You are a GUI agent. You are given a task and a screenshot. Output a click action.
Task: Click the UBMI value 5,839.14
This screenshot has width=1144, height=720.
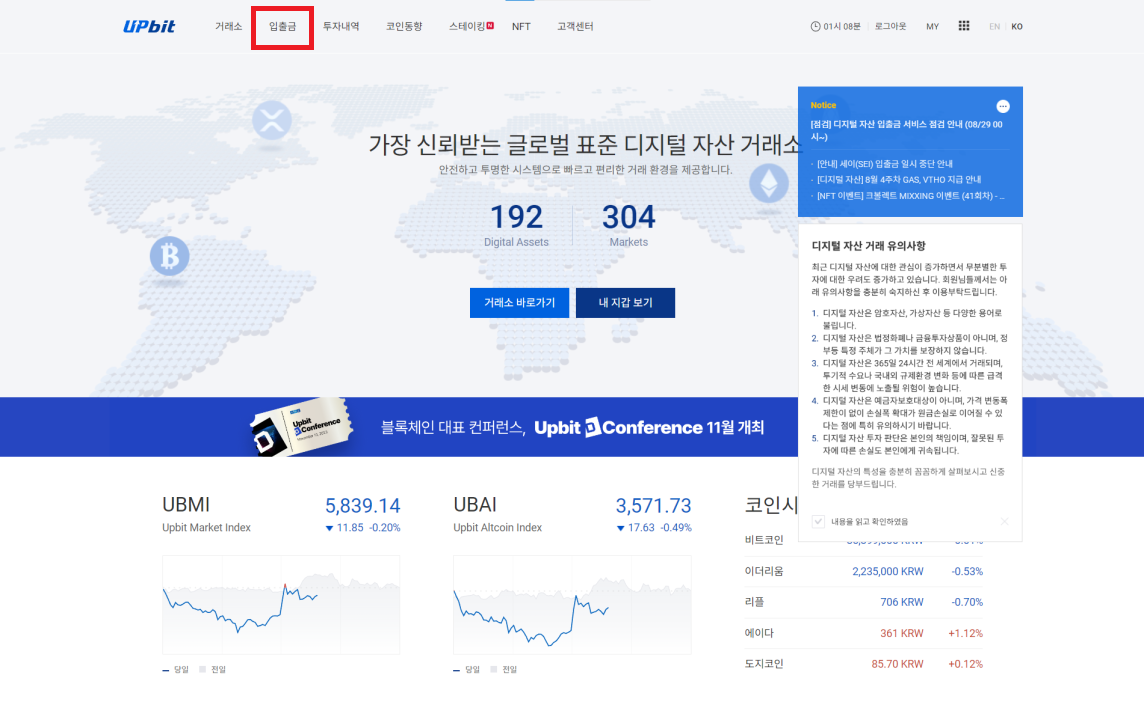(363, 506)
